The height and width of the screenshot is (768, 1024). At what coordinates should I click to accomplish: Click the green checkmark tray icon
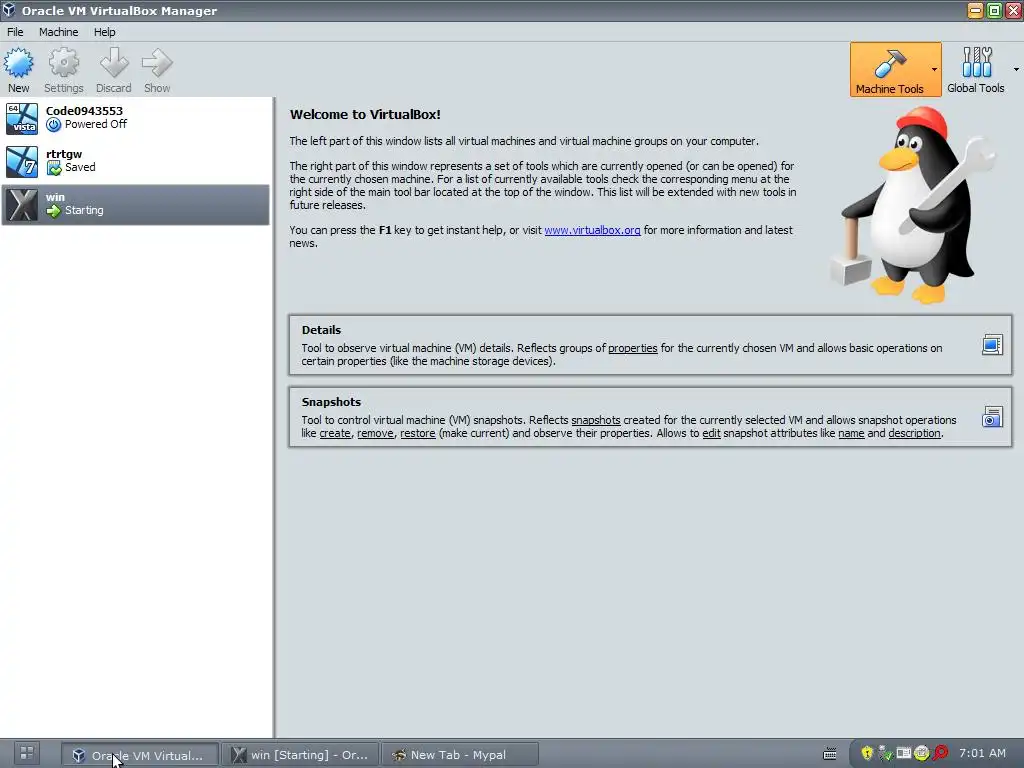[x=885, y=753]
